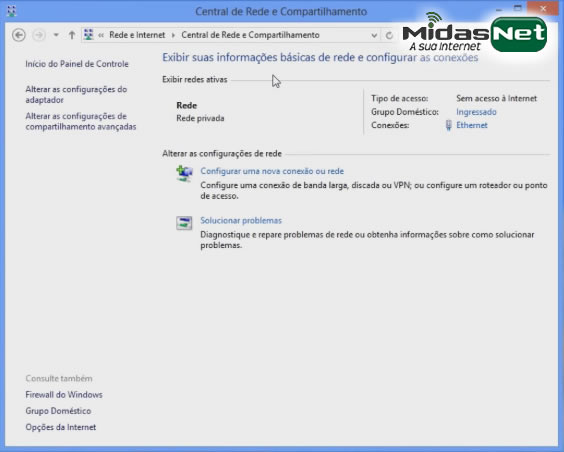Screen dimensions: 564x452
Task: Expand the Rede e Internet breadcrumb chevron
Action: pos(173,35)
